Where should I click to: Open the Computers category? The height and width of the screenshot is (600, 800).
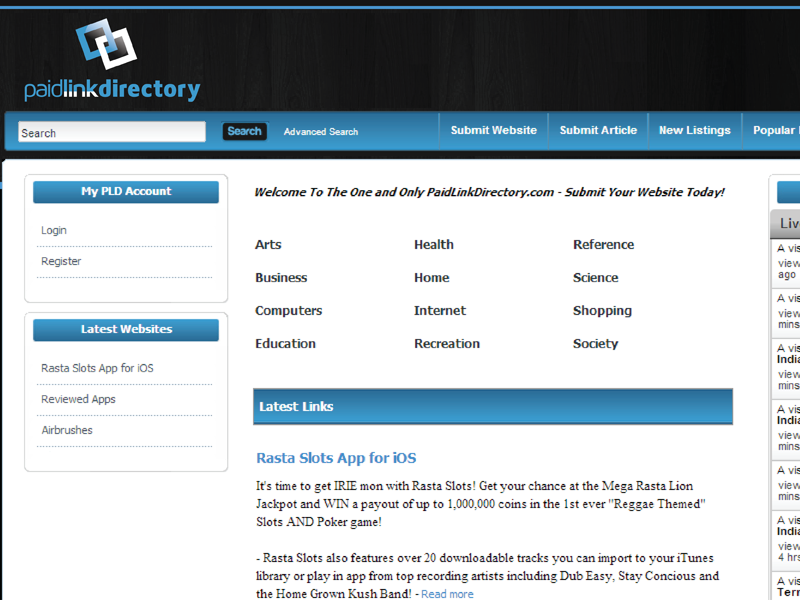(288, 311)
